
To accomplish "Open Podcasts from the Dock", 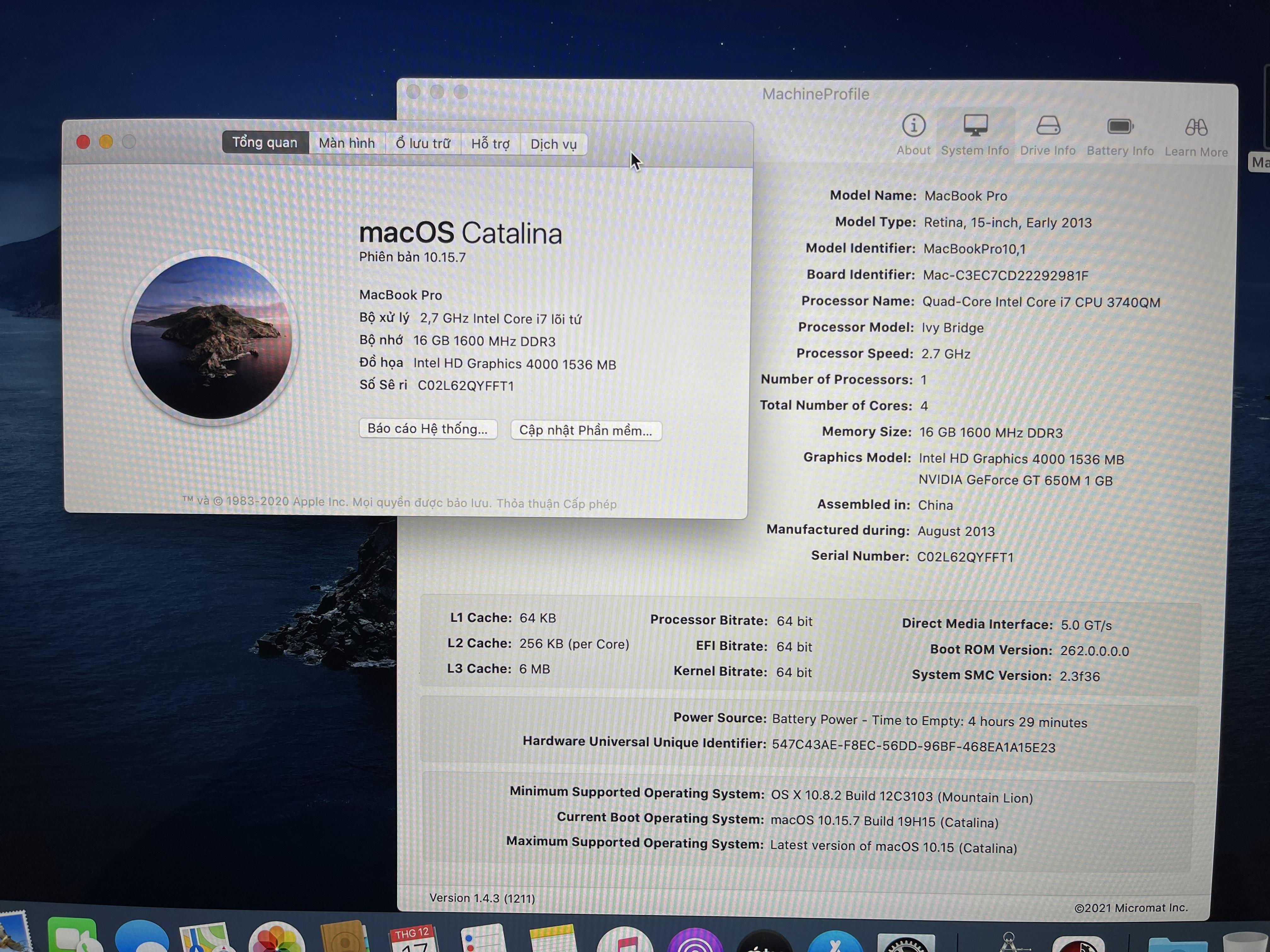I will click(695, 939).
